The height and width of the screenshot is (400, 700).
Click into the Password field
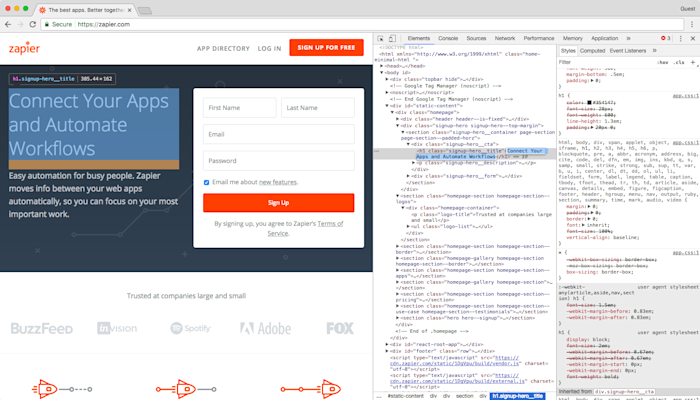click(x=279, y=161)
